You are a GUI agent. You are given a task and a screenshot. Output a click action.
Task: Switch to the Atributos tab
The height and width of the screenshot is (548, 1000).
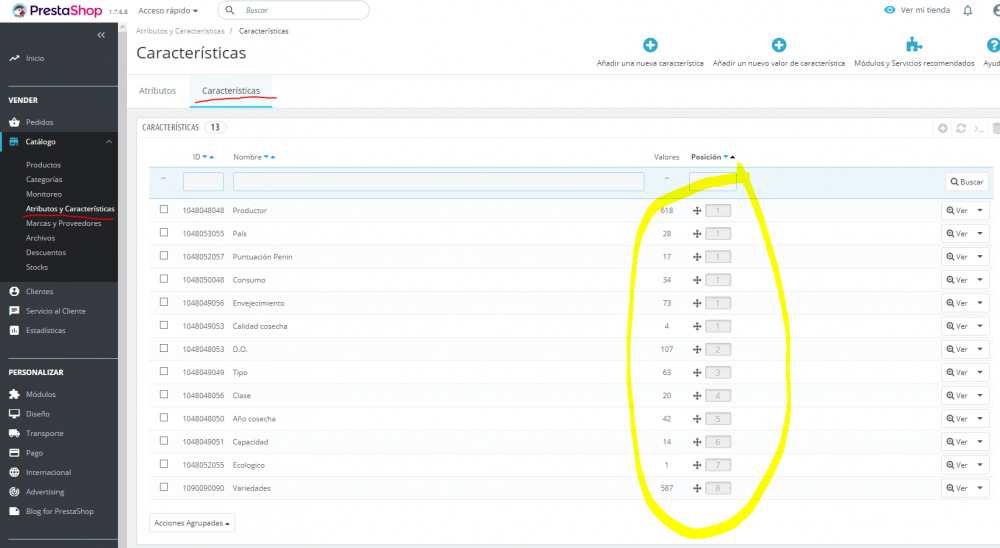(x=158, y=91)
